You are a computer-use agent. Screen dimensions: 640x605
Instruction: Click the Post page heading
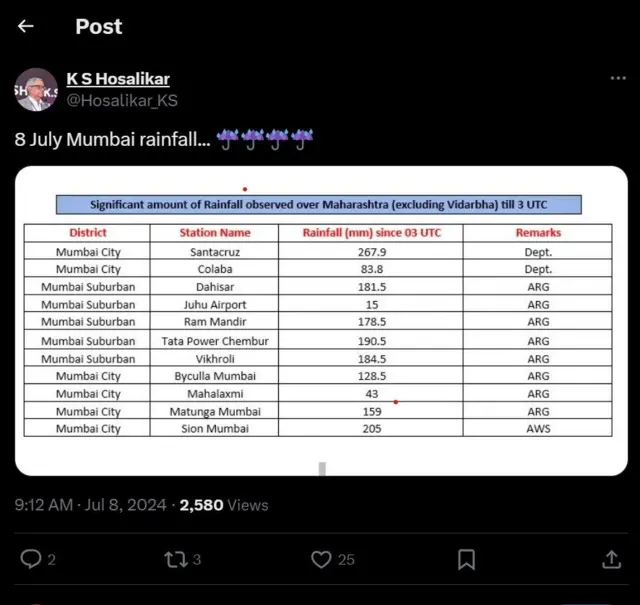point(99,27)
